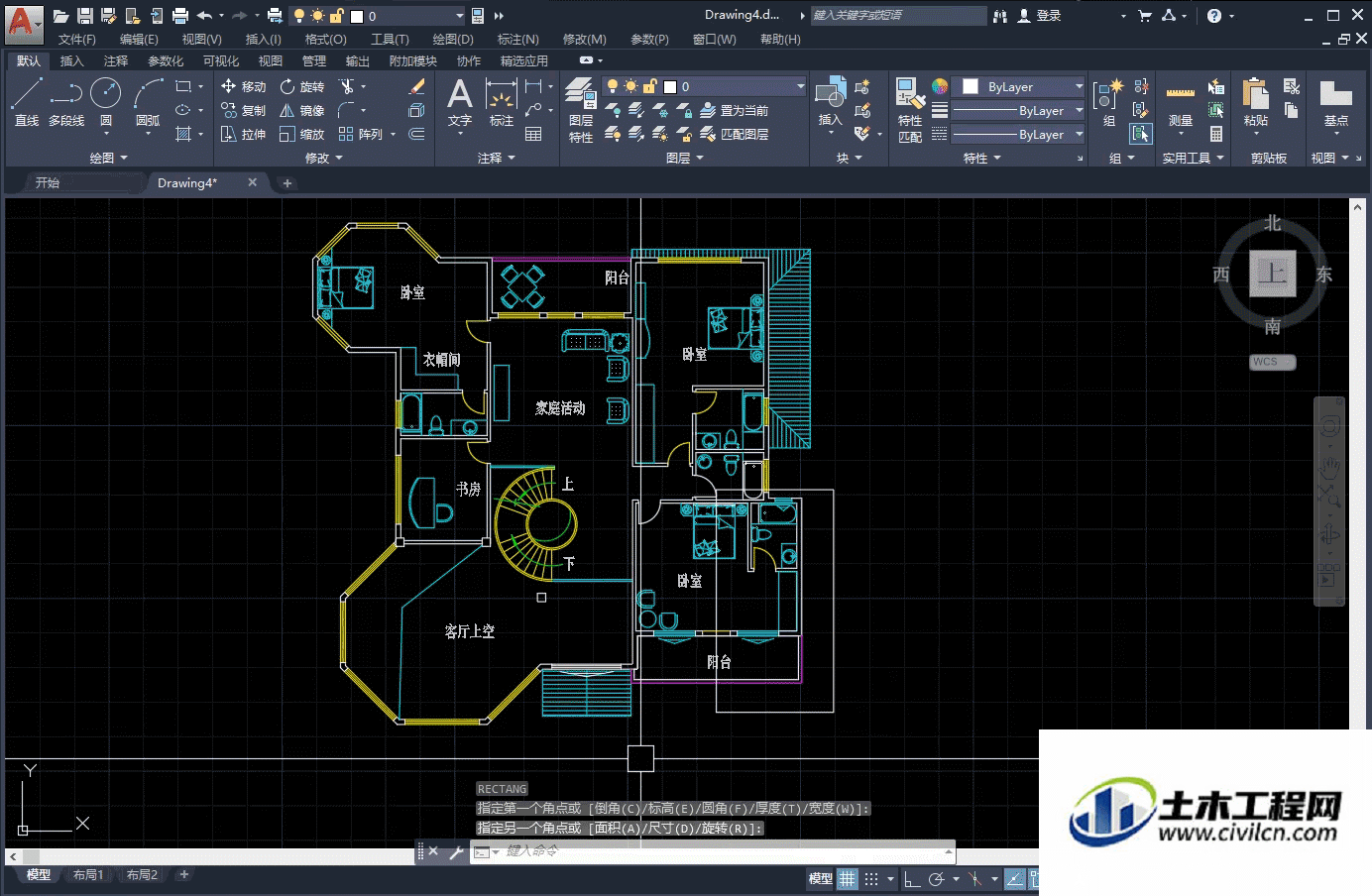This screenshot has width=1372, height=896.
Task: Select the Line (直线) drawing tool
Action: 27,103
